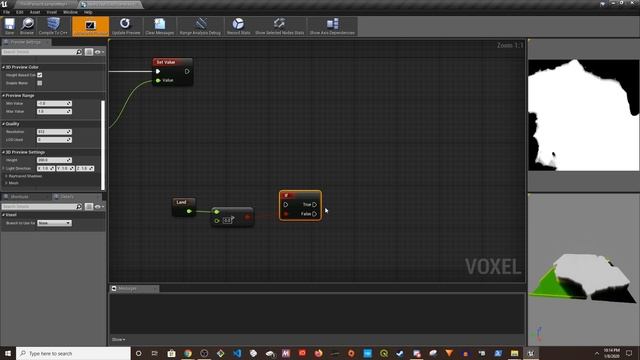Switch to the first editor document tab
This screenshot has height=360, width=640.
(44, 4)
